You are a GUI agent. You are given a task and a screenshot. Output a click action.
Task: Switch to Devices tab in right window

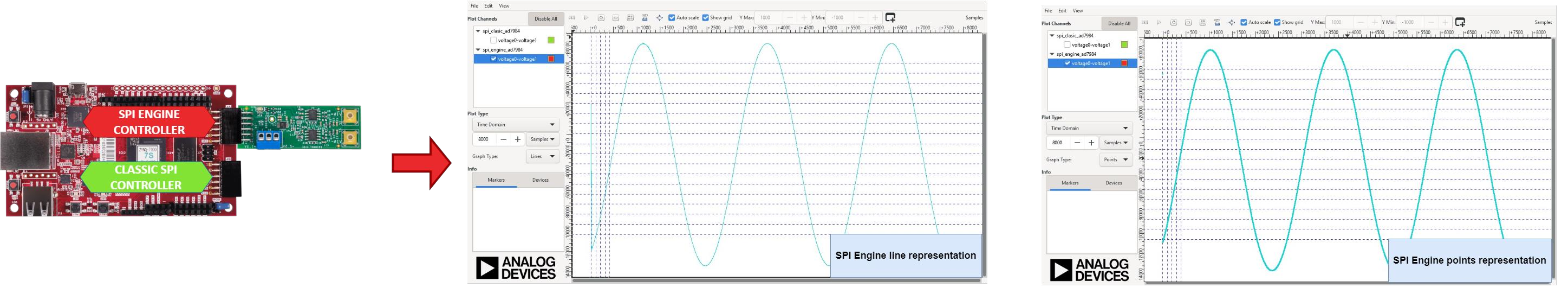1113,183
